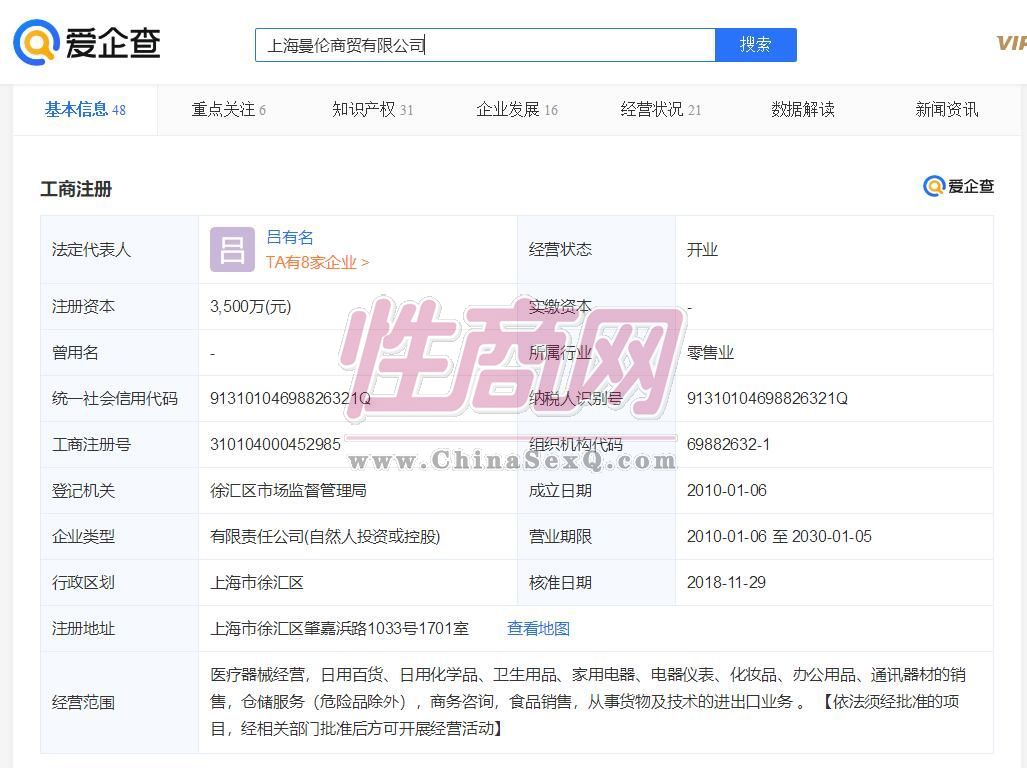Switch to the 数据解读 tab

(x=802, y=110)
